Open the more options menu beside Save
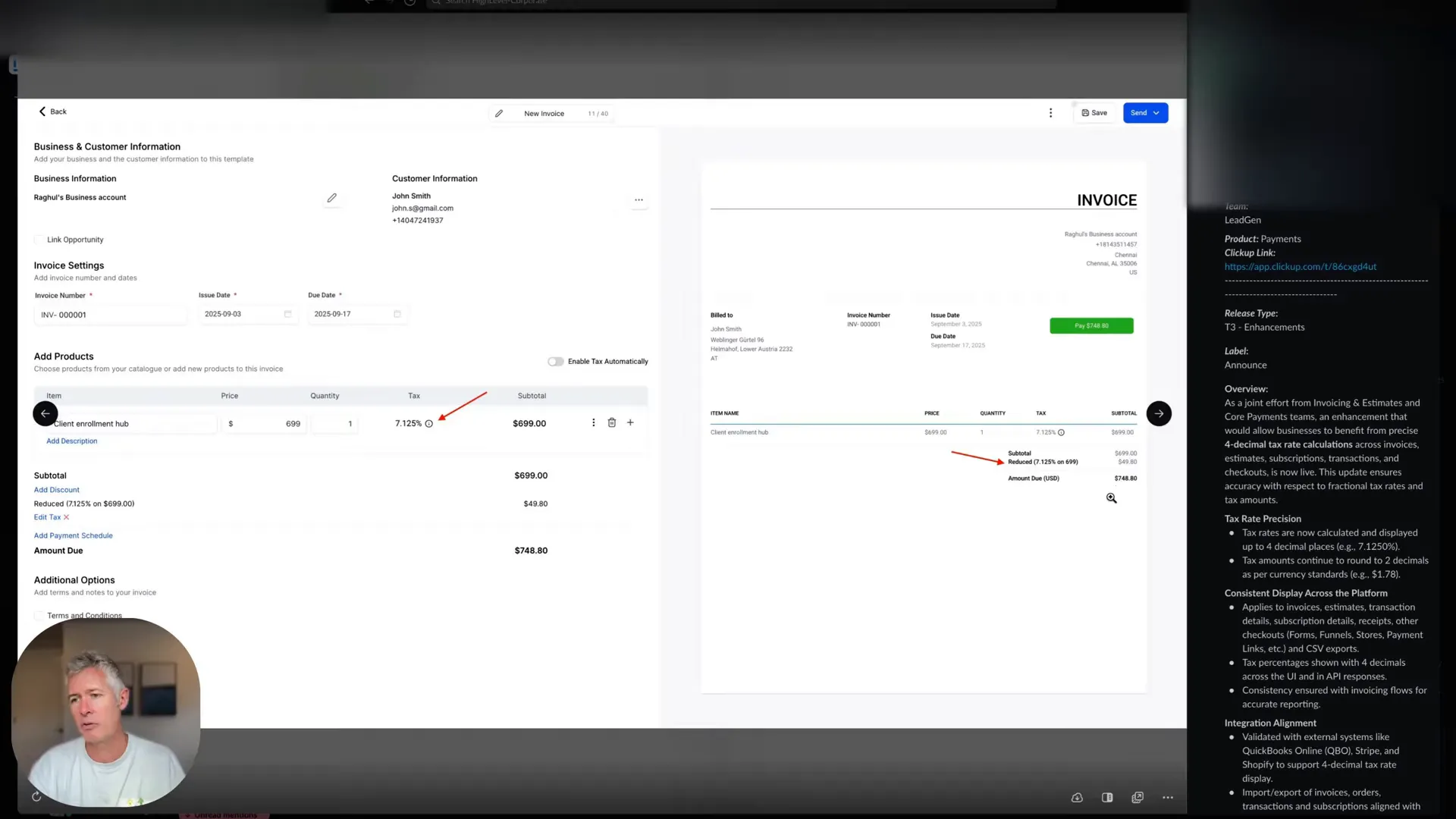Image resolution: width=1456 pixels, height=819 pixels. point(1050,113)
